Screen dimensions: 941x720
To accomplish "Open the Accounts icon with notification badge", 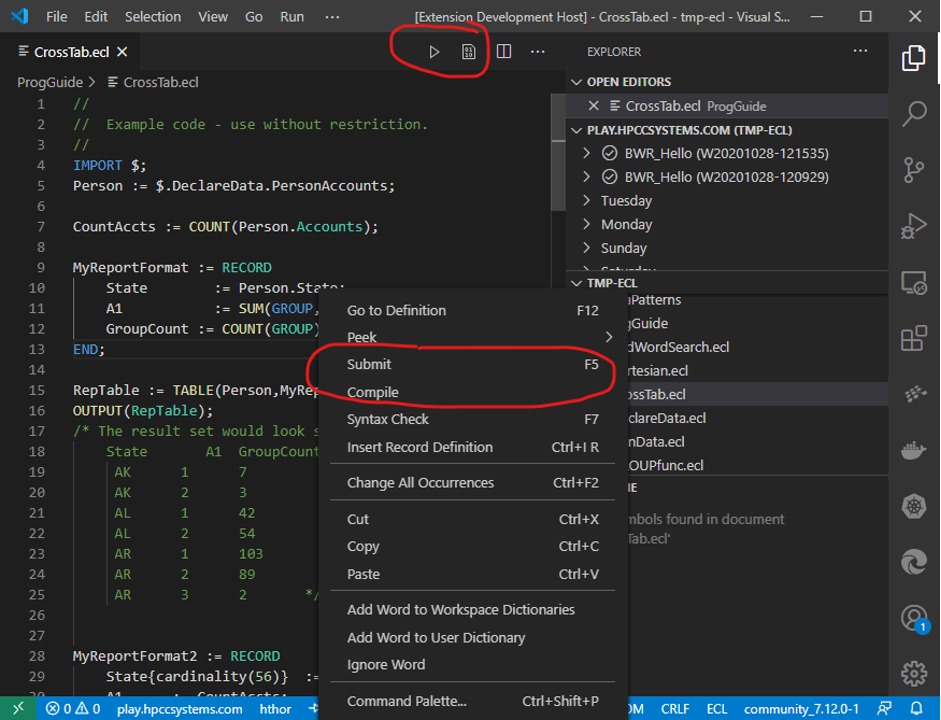I will pos(913,617).
